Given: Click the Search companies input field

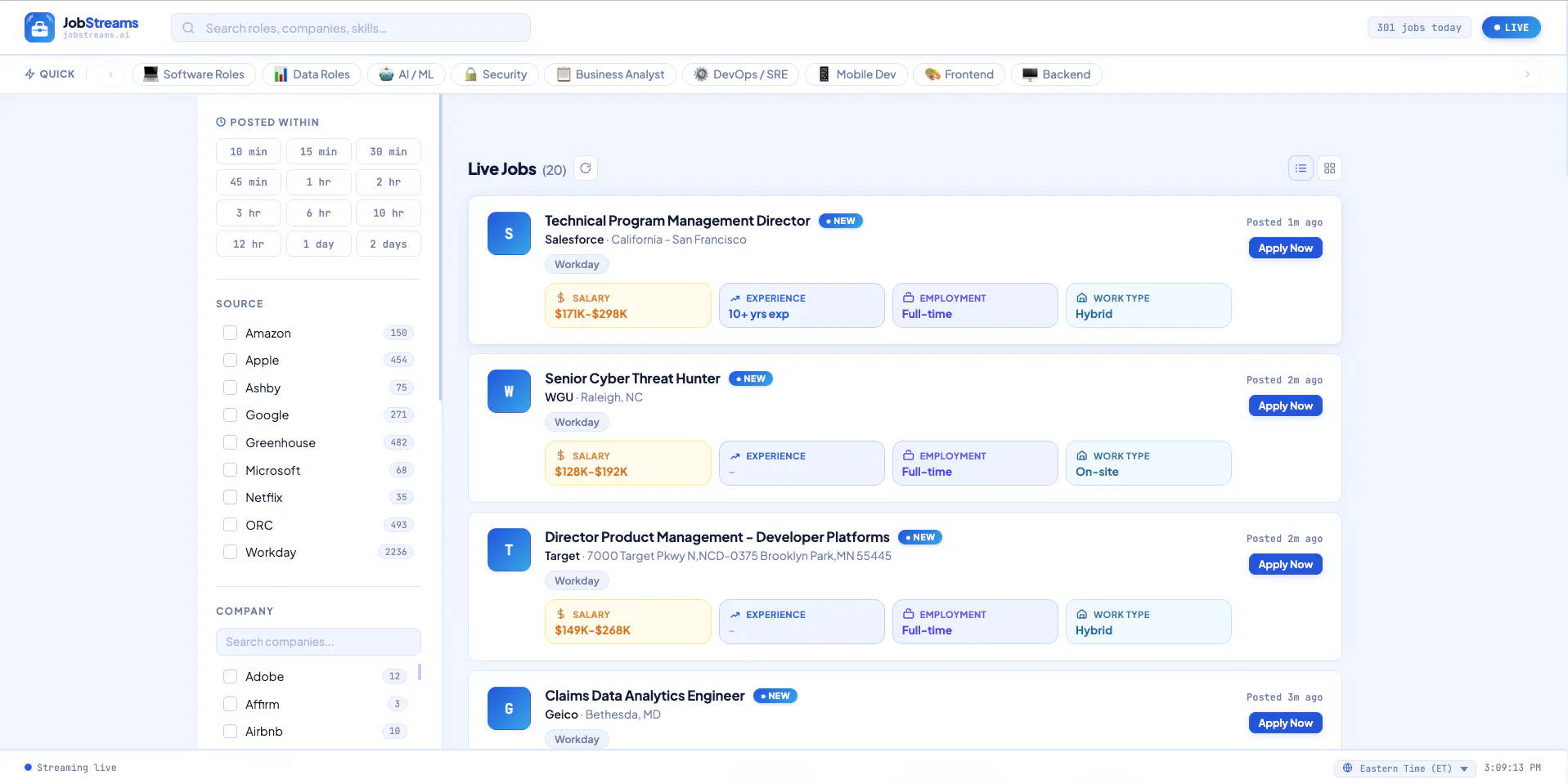Looking at the screenshot, I should tap(318, 642).
